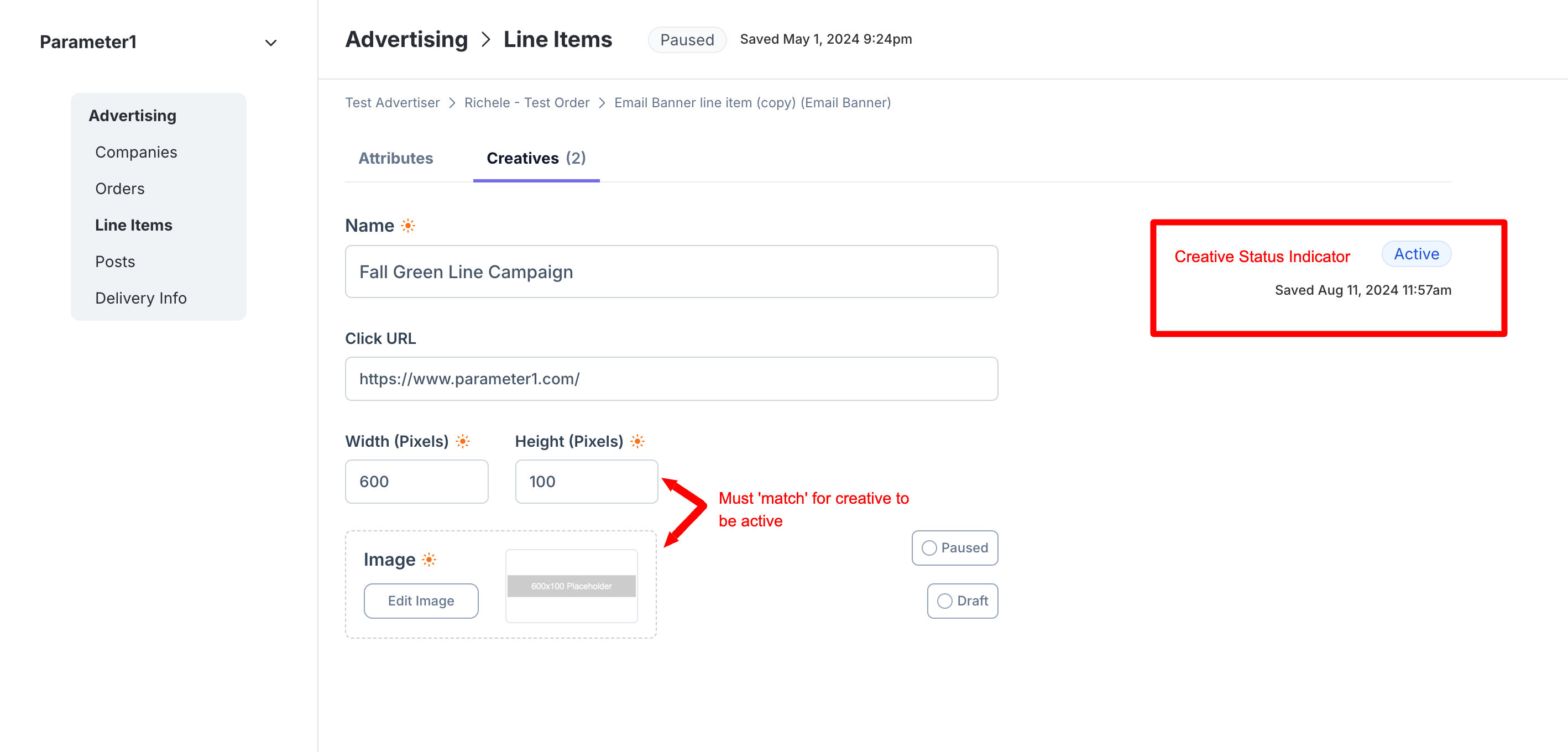Select the Paused radio option
Image resolution: width=1568 pixels, height=752 pixels.
click(929, 548)
